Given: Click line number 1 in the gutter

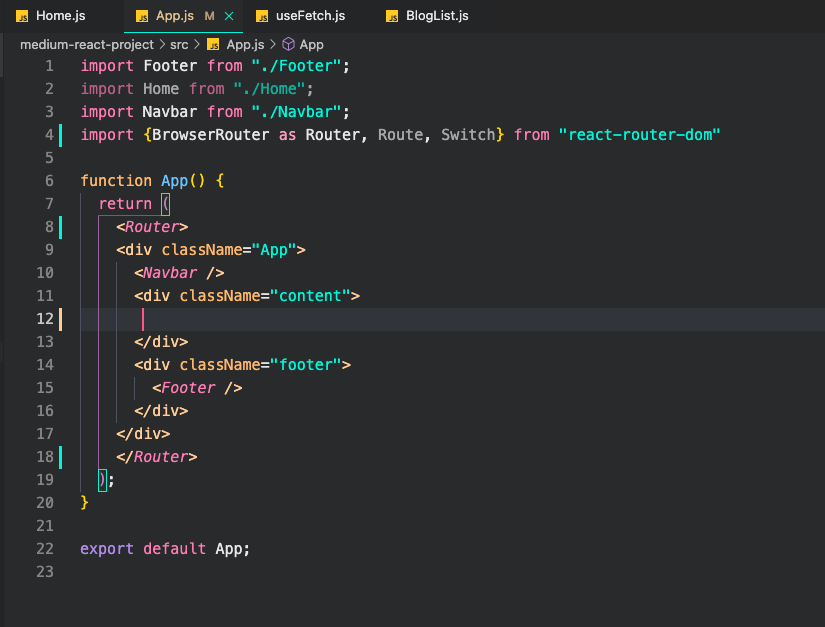Looking at the screenshot, I should point(49,66).
